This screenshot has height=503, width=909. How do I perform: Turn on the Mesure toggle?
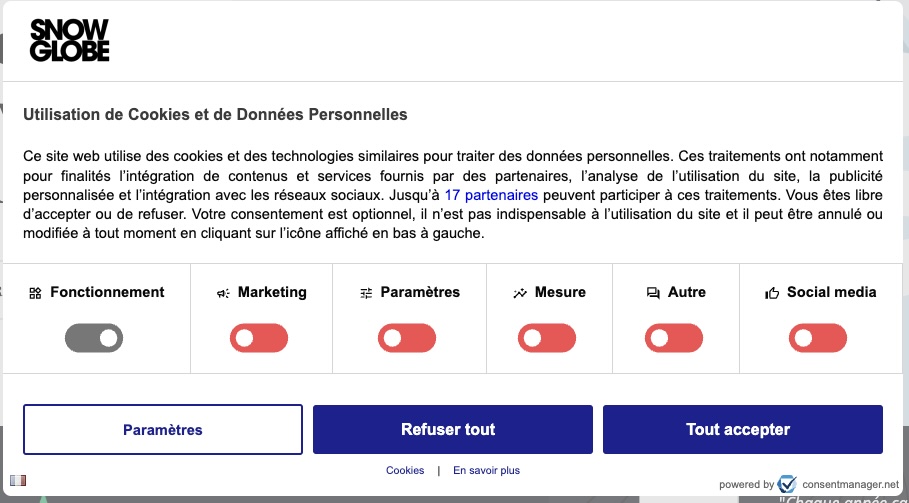547,338
